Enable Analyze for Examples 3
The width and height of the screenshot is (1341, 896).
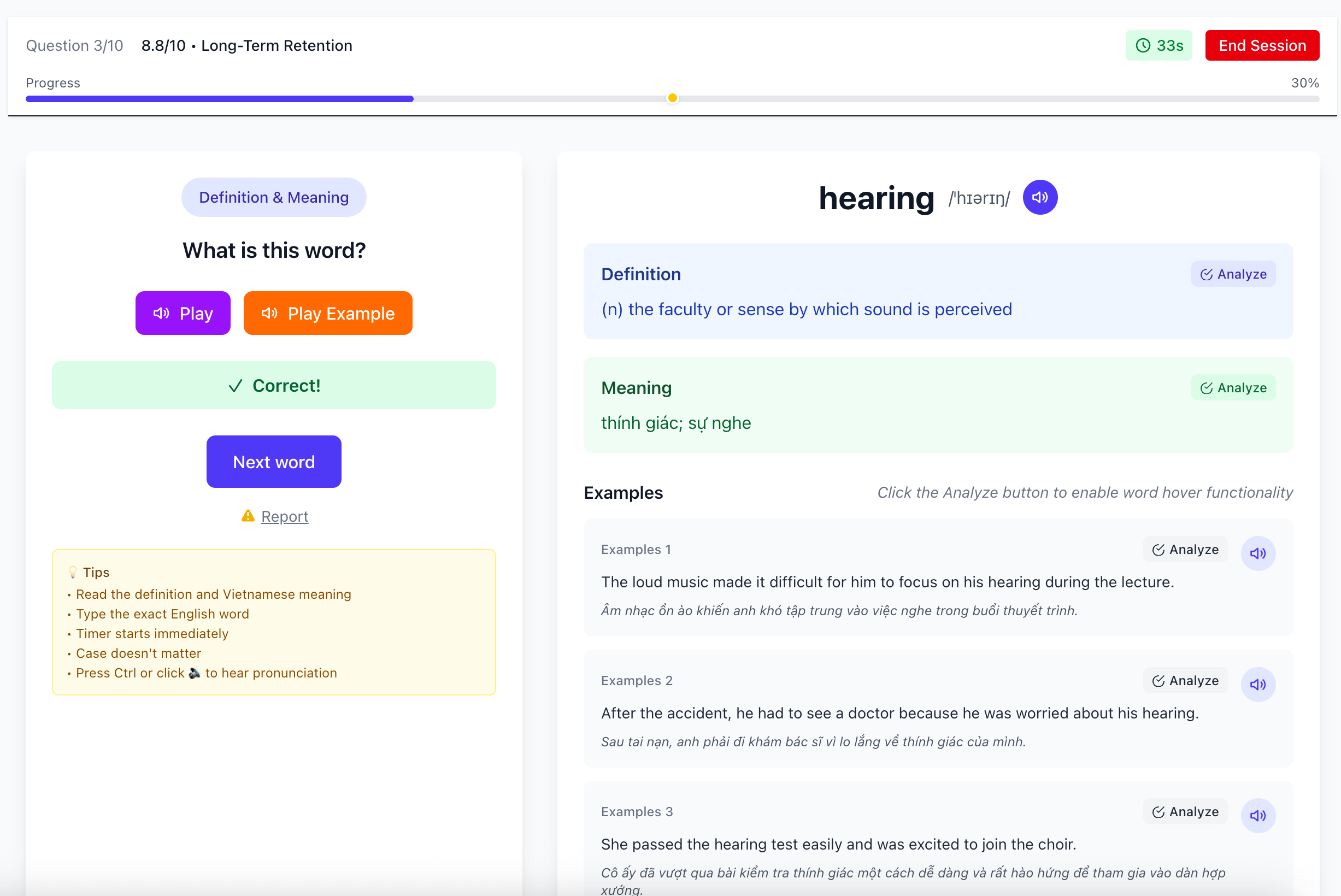[x=1185, y=811]
